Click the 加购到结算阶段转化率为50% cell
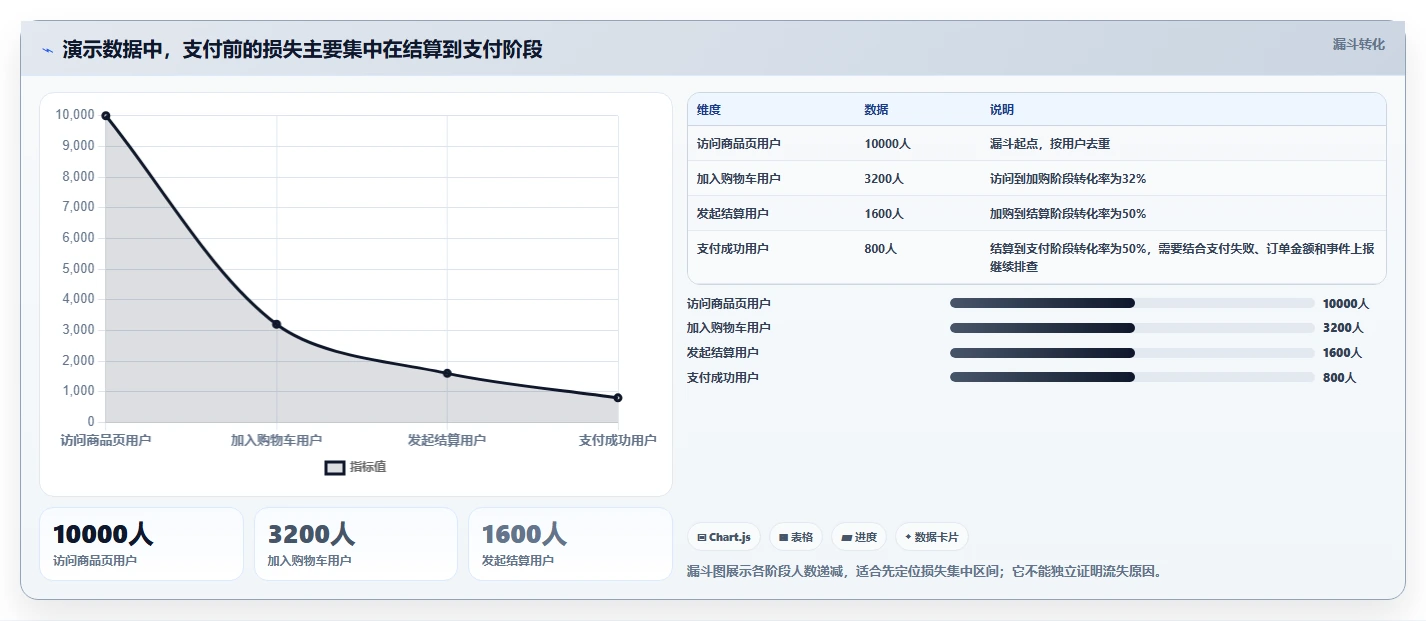 point(1068,214)
